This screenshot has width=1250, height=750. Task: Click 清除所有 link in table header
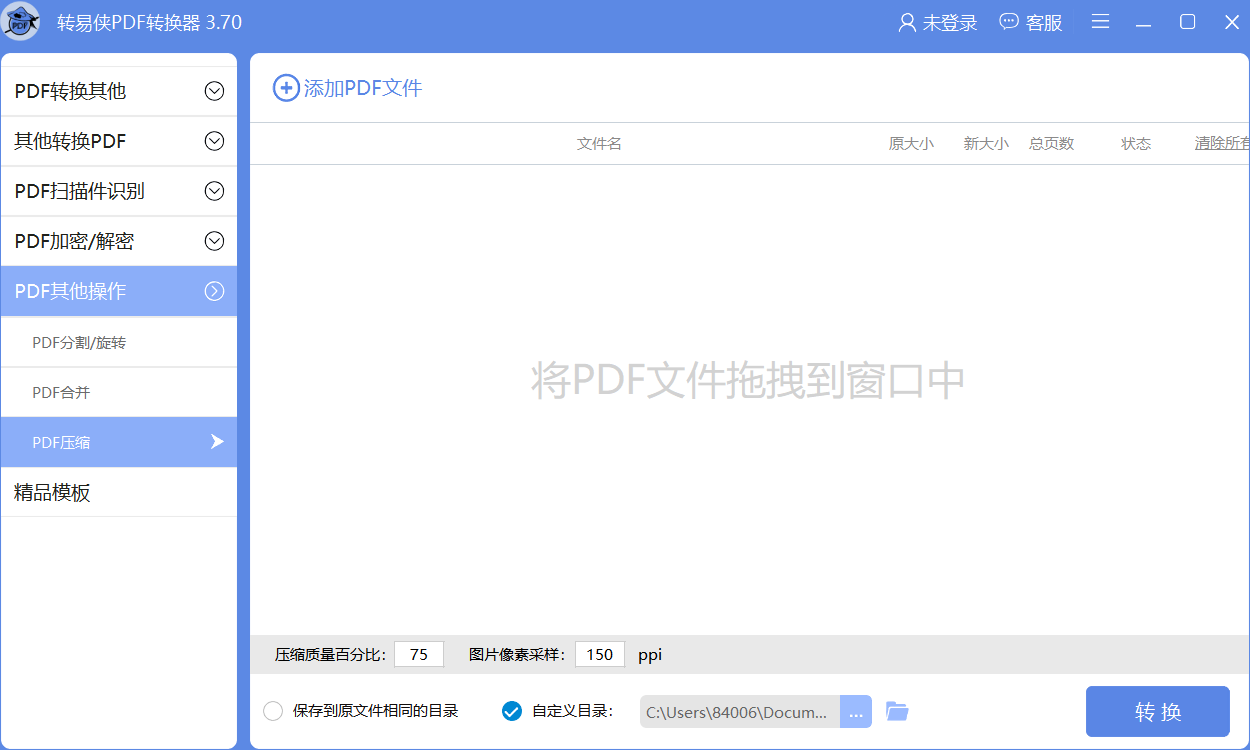[x=1222, y=144]
